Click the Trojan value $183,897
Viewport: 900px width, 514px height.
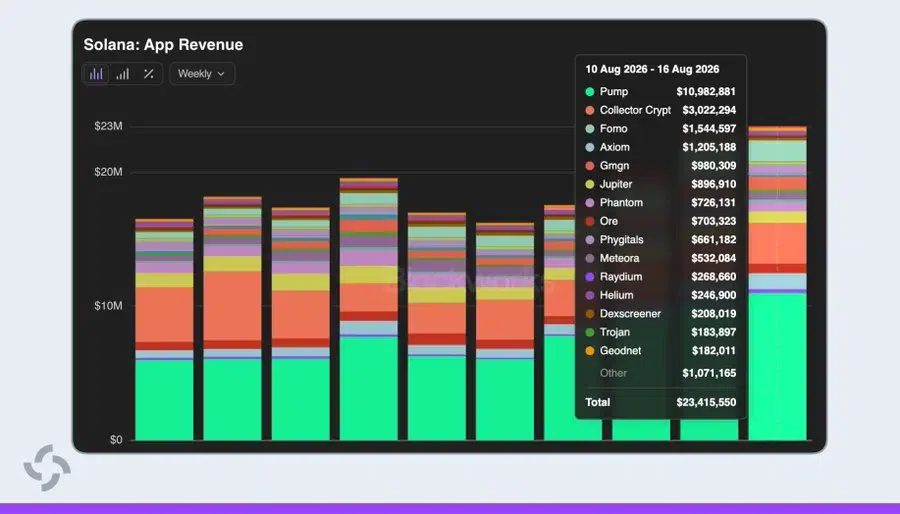713,332
